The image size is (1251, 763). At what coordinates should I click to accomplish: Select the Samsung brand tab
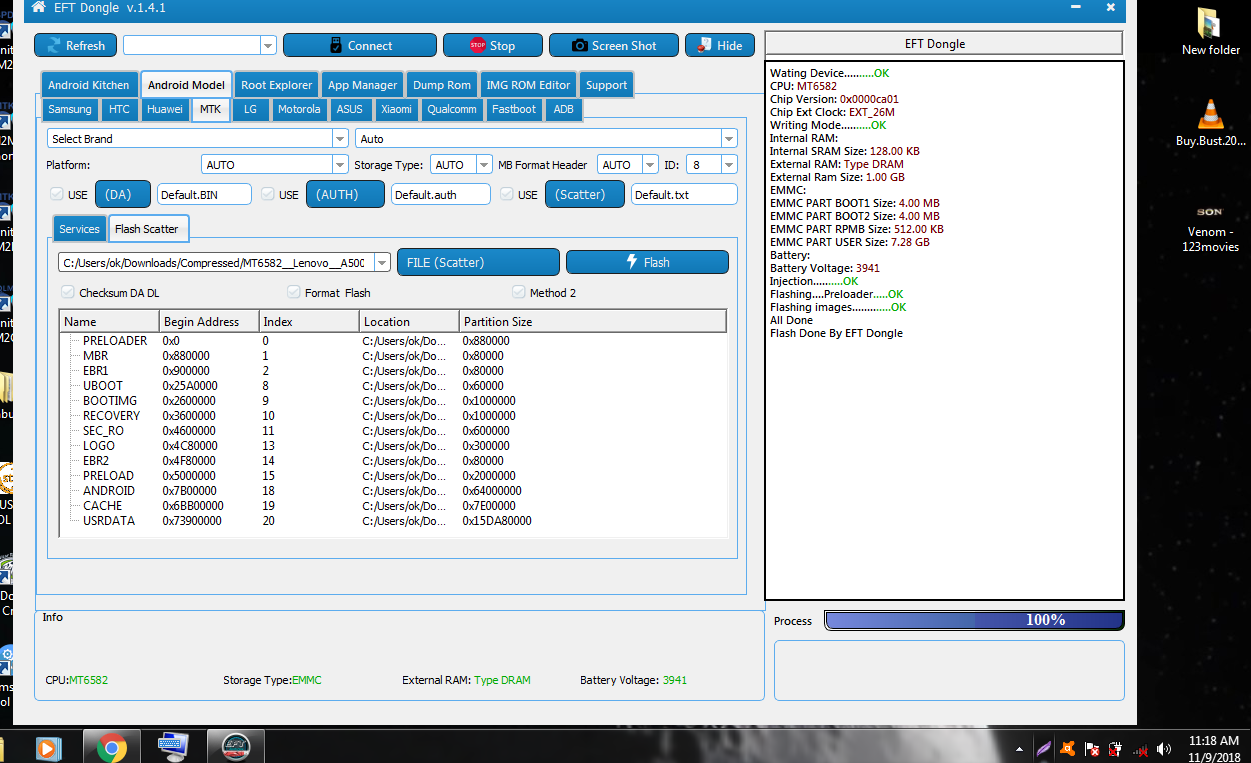(70, 109)
